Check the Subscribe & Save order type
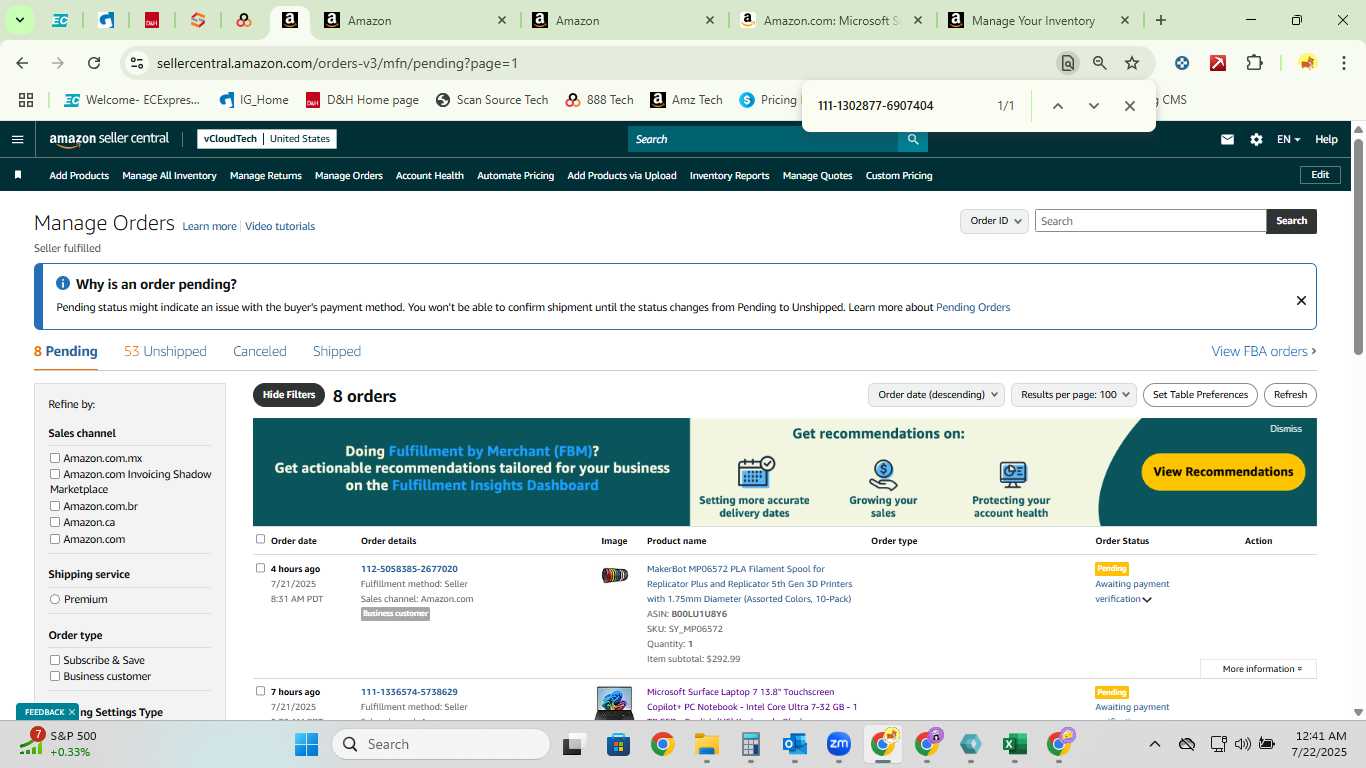The width and height of the screenshot is (1366, 768). click(55, 660)
